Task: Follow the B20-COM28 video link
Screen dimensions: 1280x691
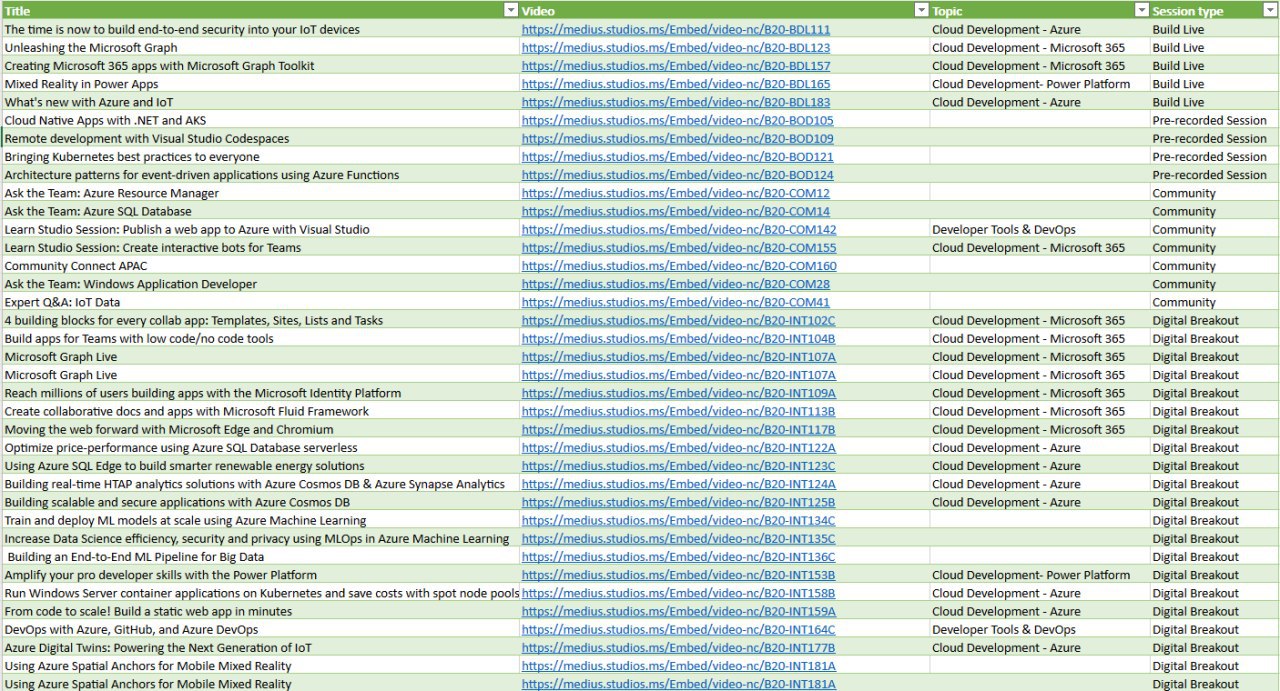Action: (676, 284)
